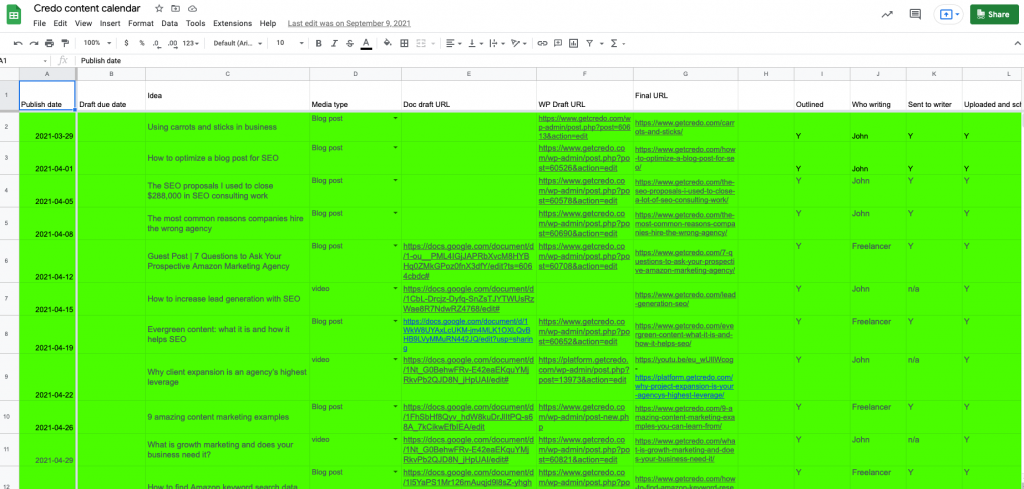Screen dimensions: 1024x489
Task: Open the font size dropdown
Action: pos(289,43)
